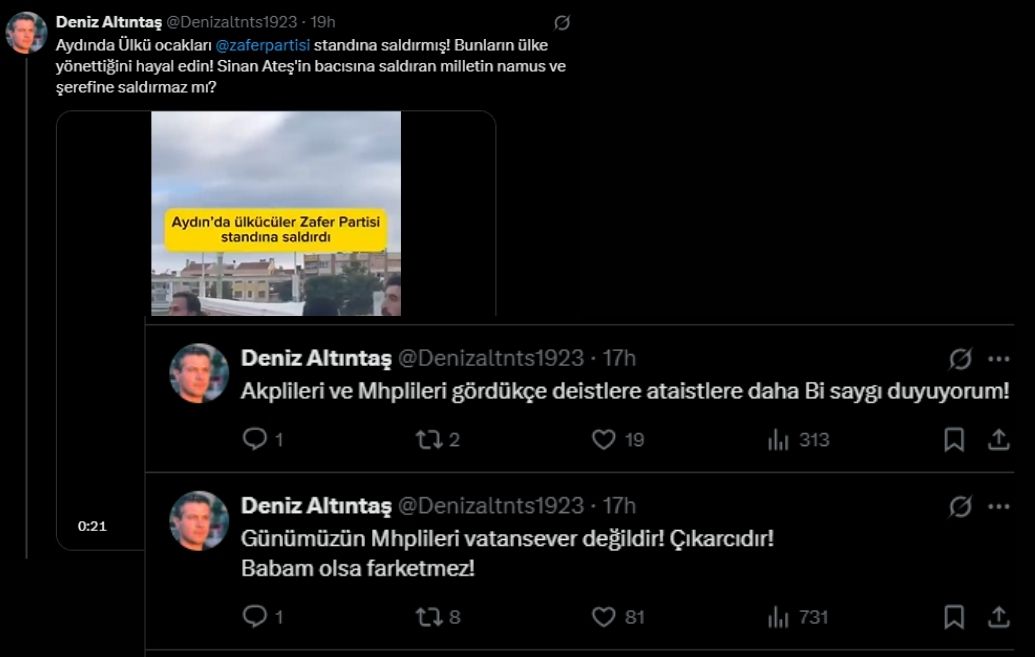Click Grok icon on the top tweet
1035x657 pixels.
tap(562, 23)
